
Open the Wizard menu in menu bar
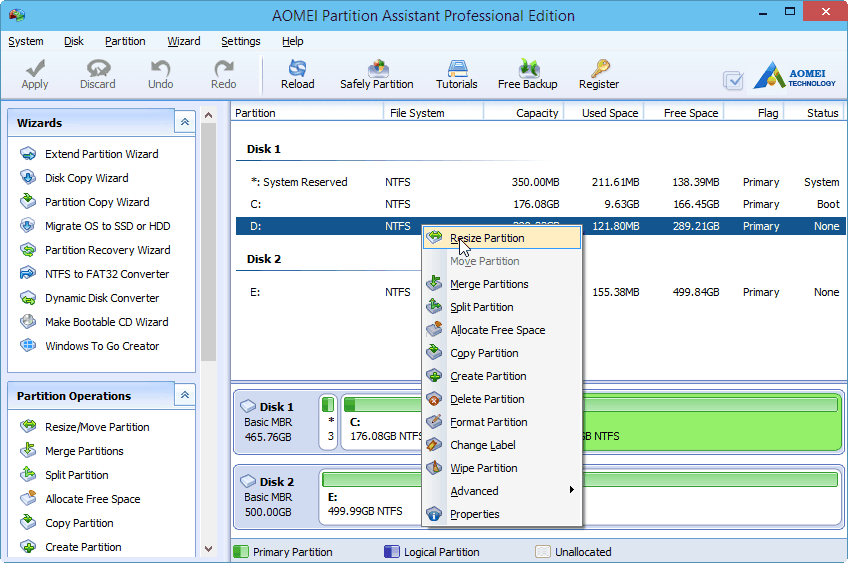click(183, 41)
